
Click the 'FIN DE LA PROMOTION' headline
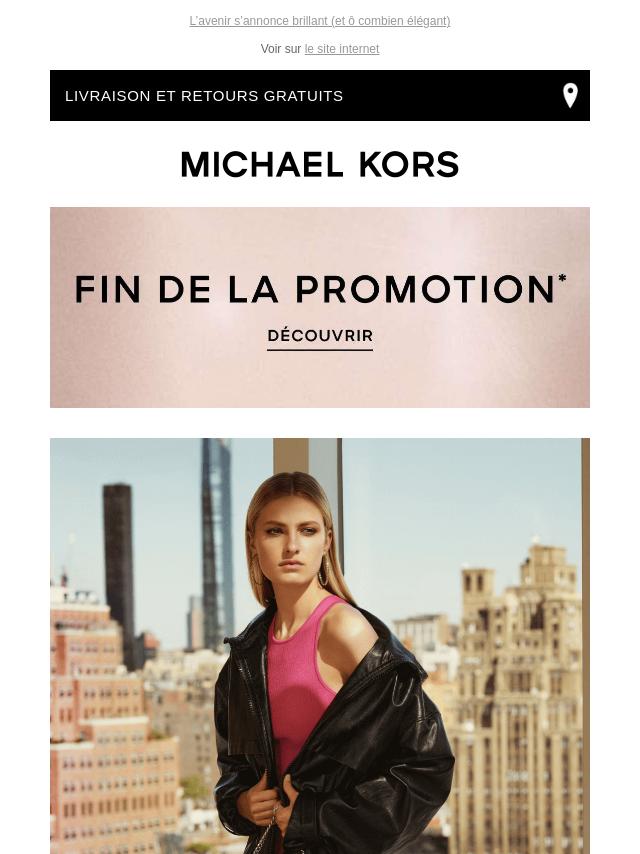pos(315,289)
